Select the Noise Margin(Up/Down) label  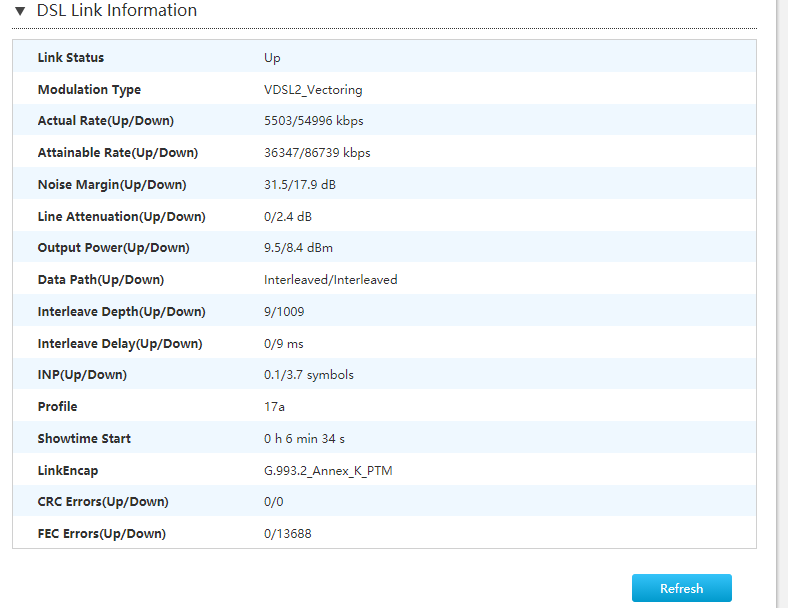click(x=112, y=184)
